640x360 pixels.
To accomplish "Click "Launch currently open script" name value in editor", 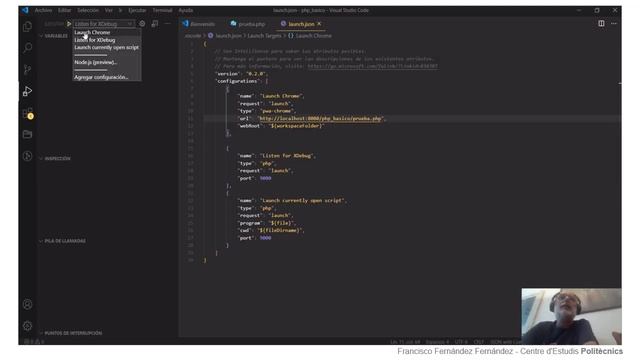I will [302, 200].
